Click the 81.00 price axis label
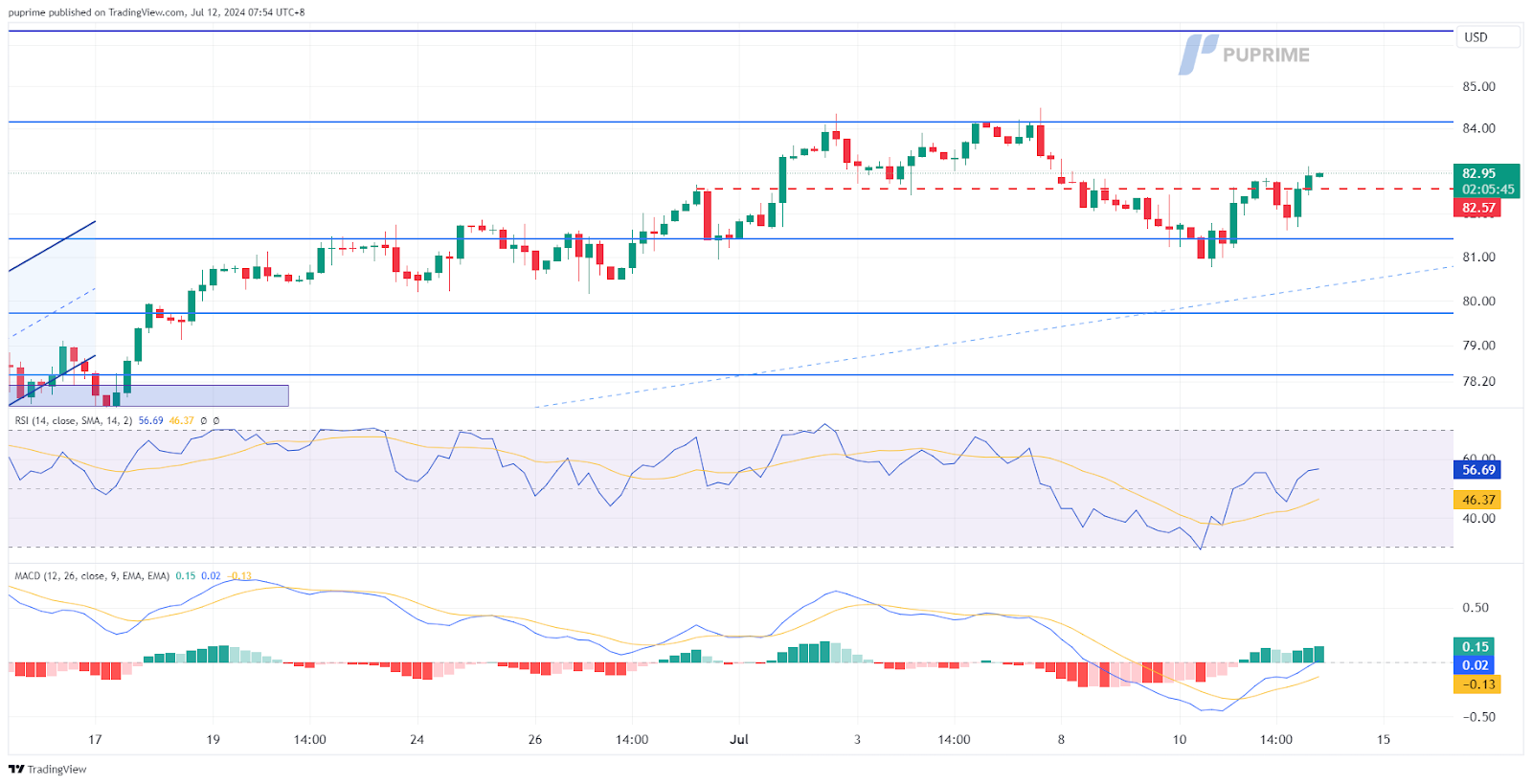 click(1478, 257)
